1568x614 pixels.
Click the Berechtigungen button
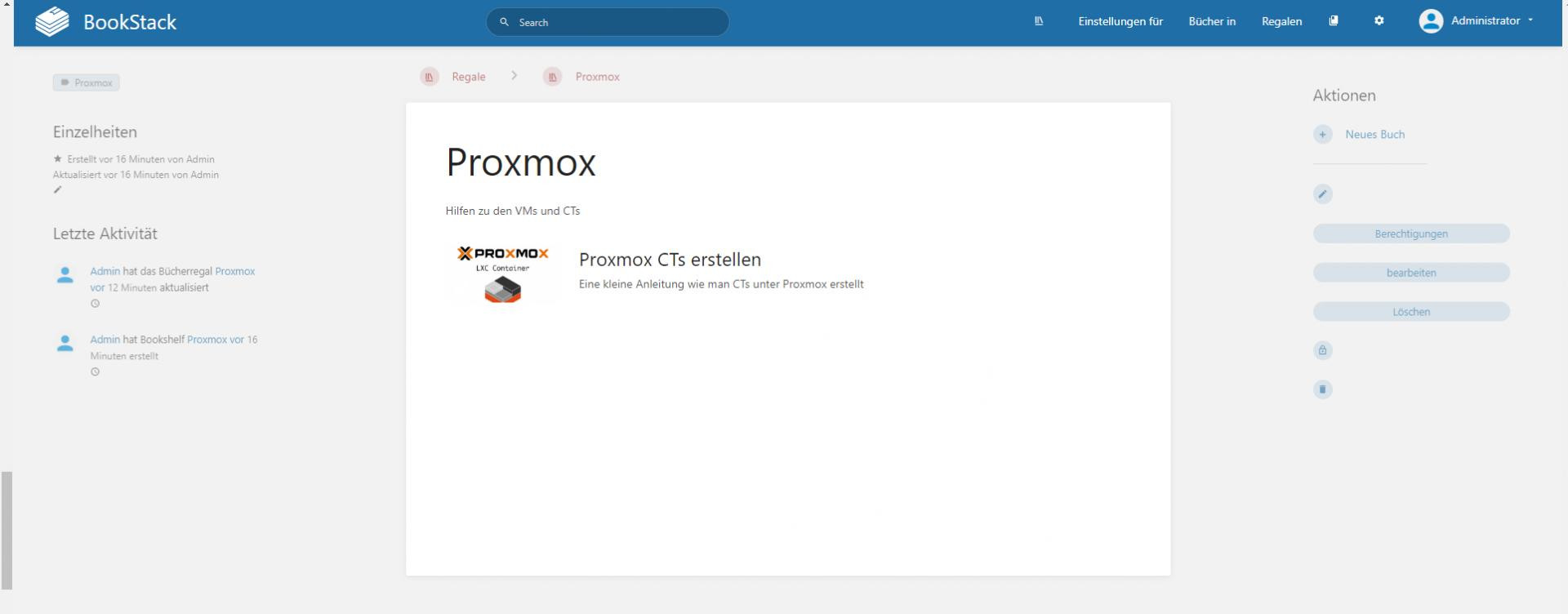point(1411,234)
